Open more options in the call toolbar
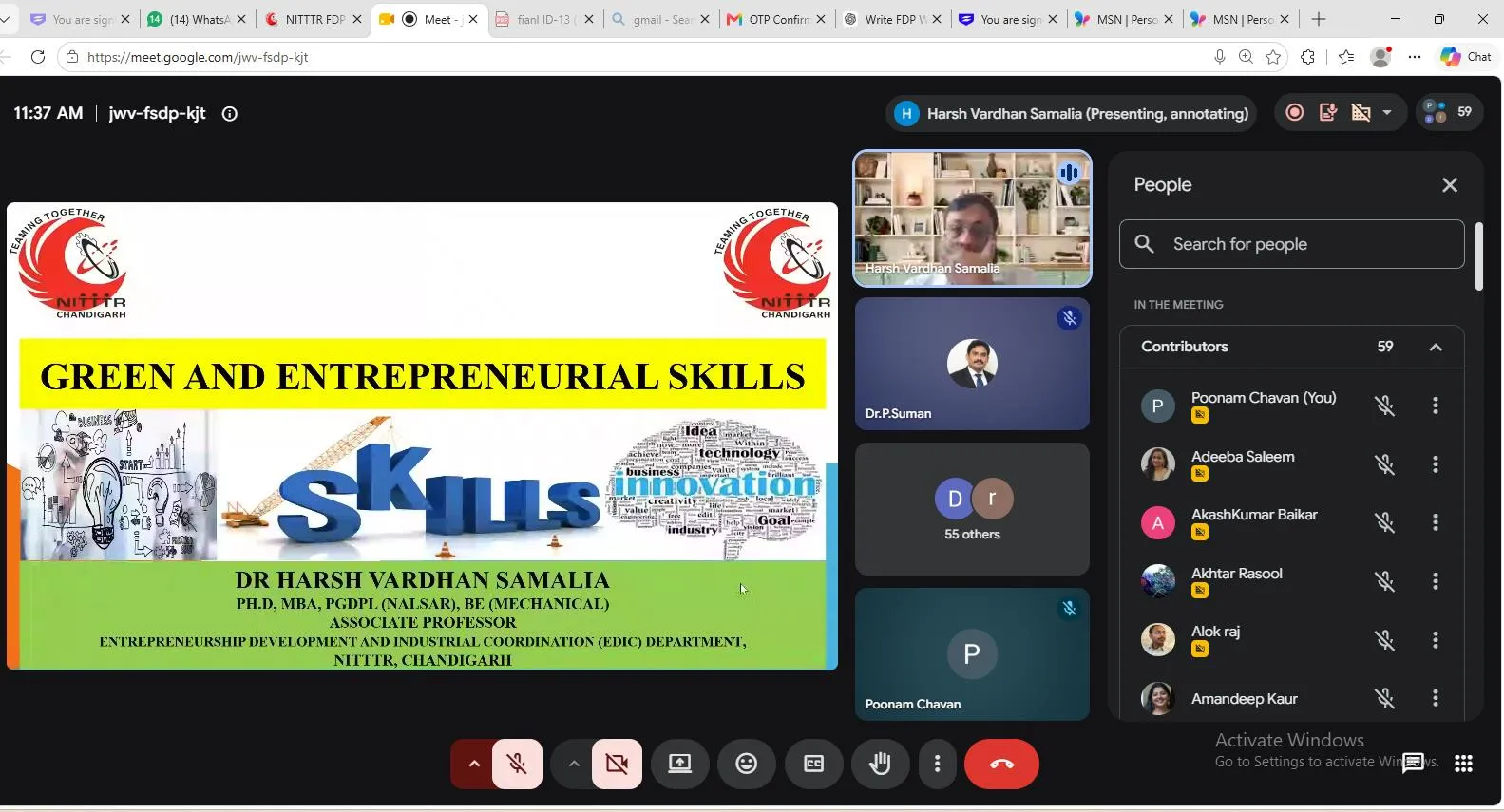The image size is (1504, 812). point(937,764)
